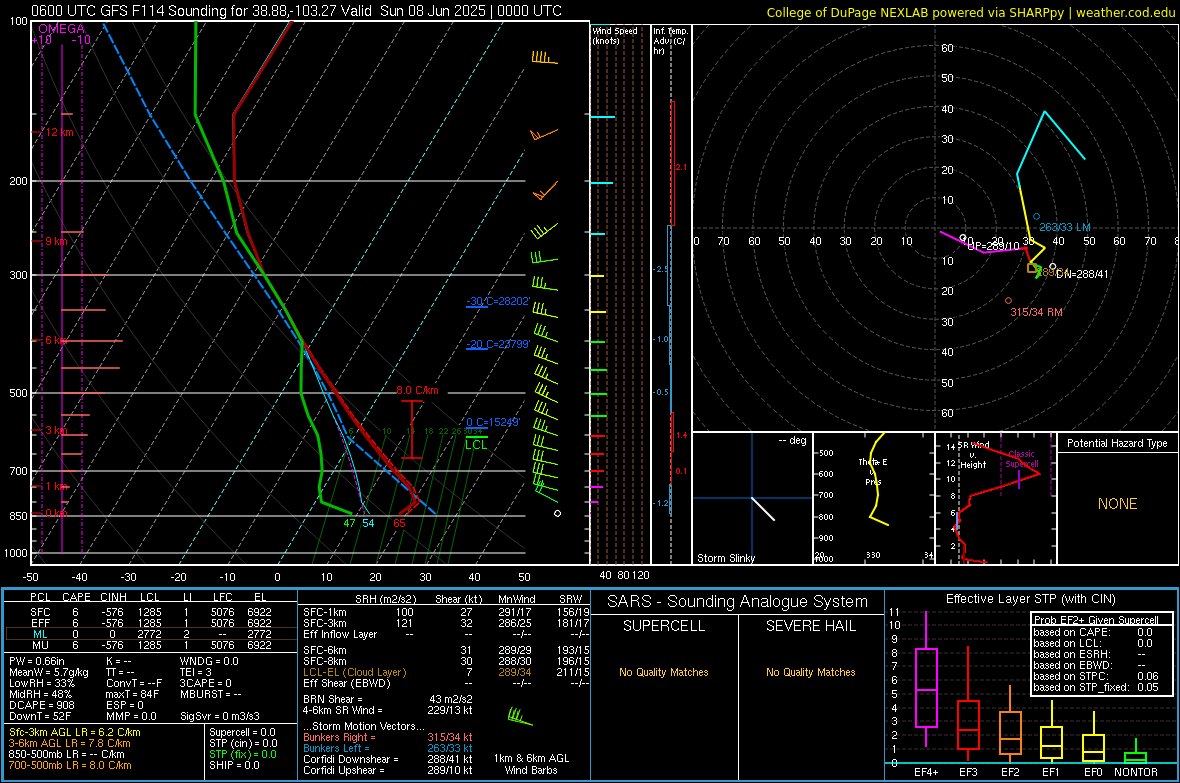
Task: Click the 315/34 RM hodograph label
Action: [1036, 312]
